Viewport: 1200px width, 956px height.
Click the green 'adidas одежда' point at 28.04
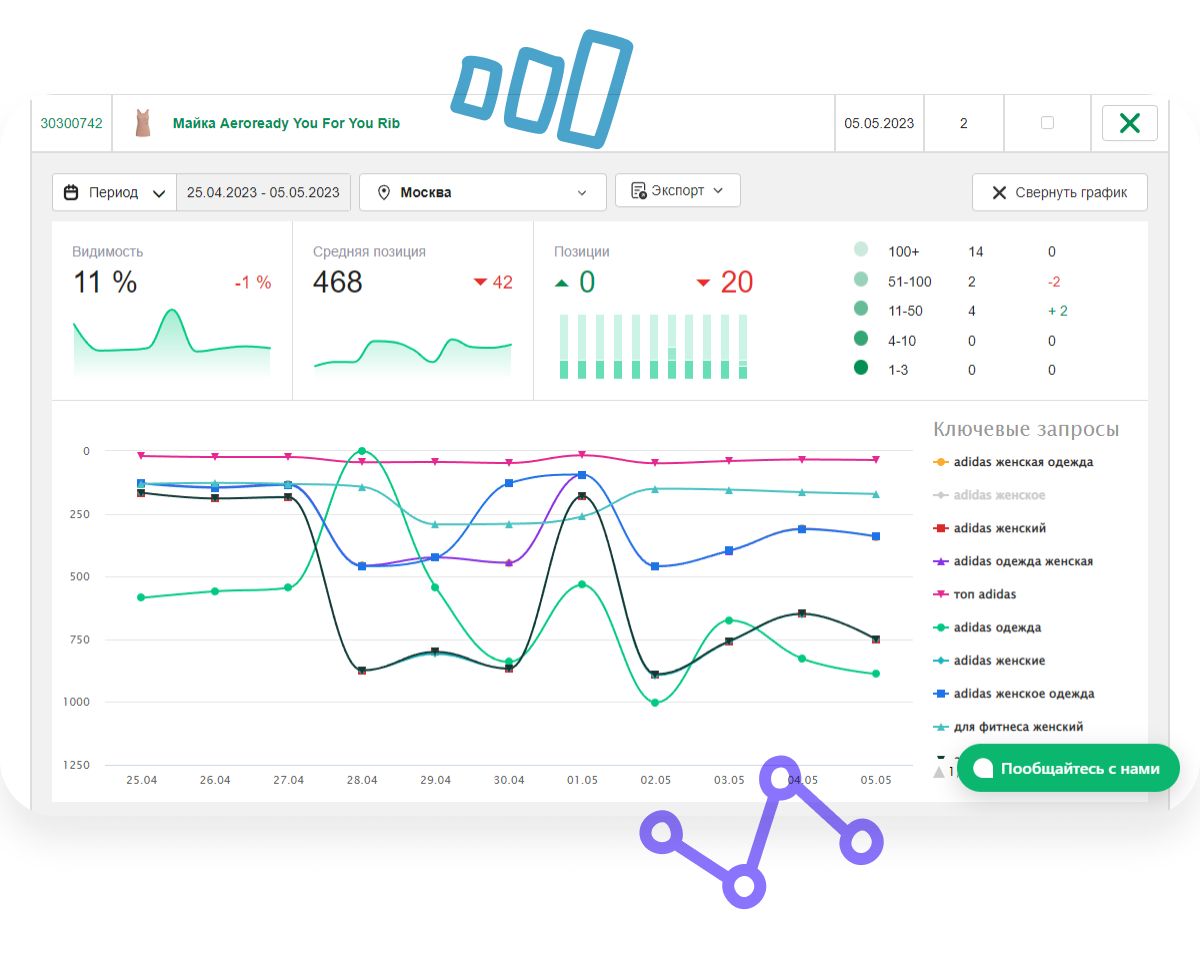361,451
